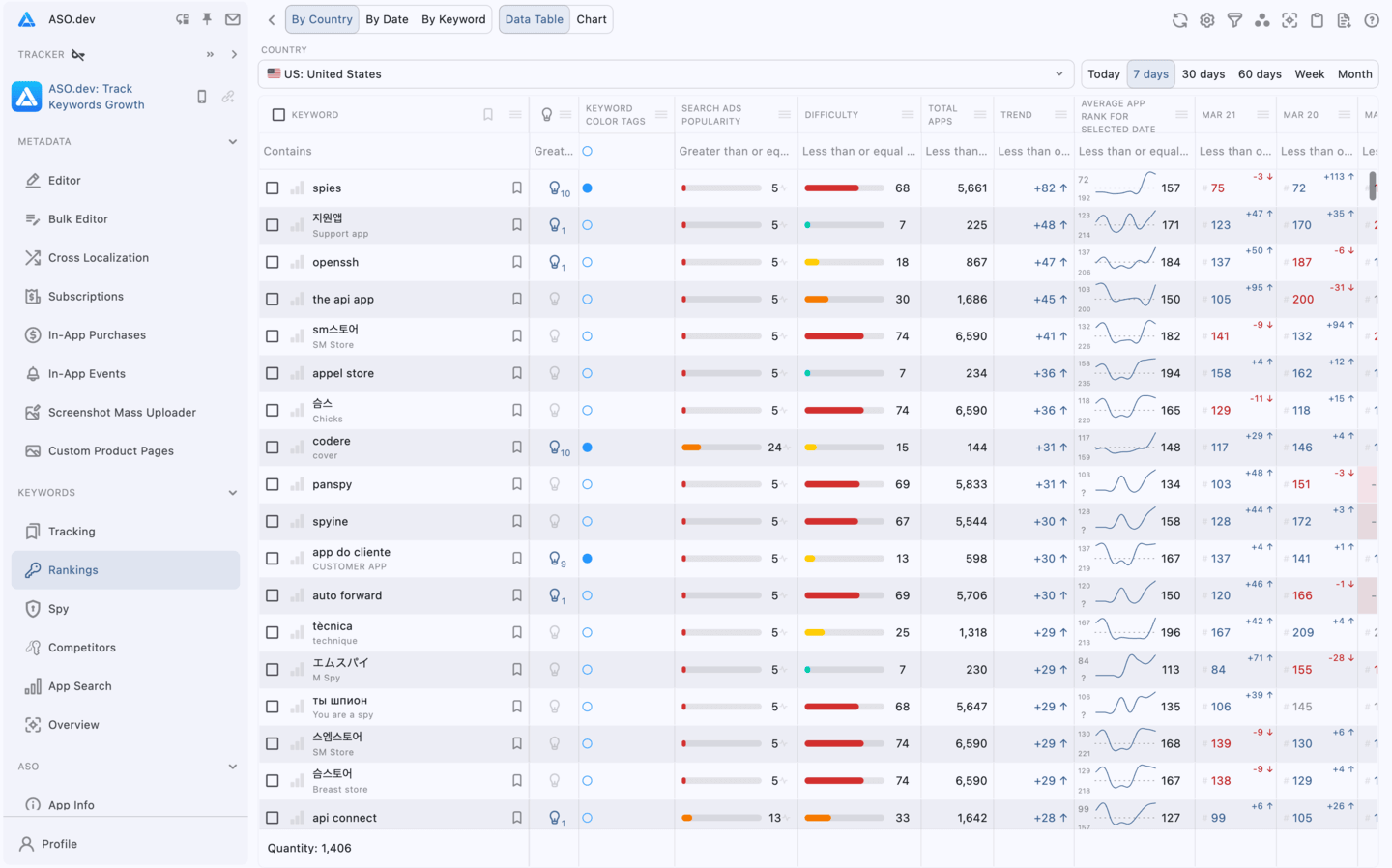
Task: Switch to the Chart tab
Action: point(591,18)
